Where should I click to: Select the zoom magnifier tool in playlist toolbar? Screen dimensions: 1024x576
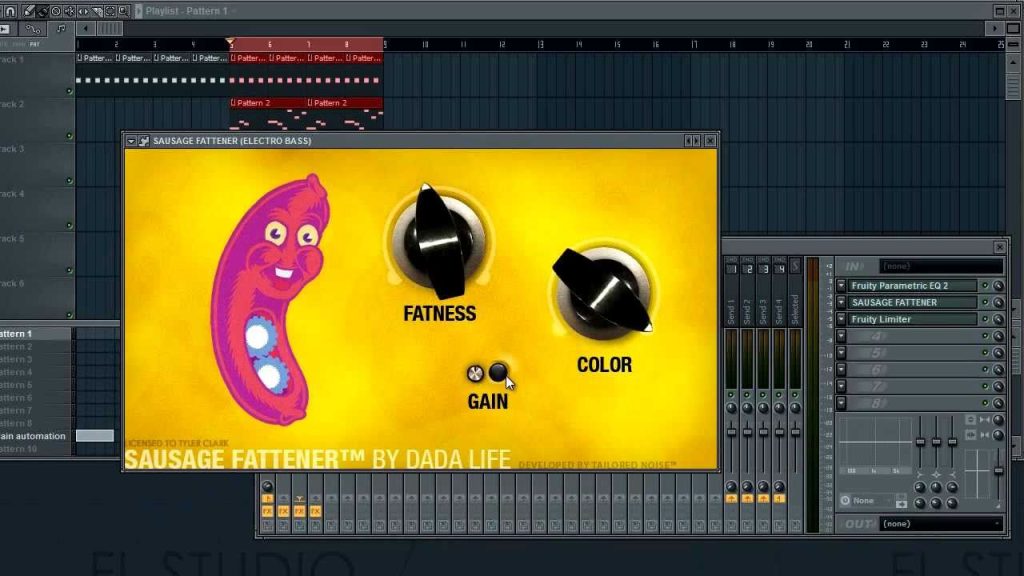coord(123,11)
